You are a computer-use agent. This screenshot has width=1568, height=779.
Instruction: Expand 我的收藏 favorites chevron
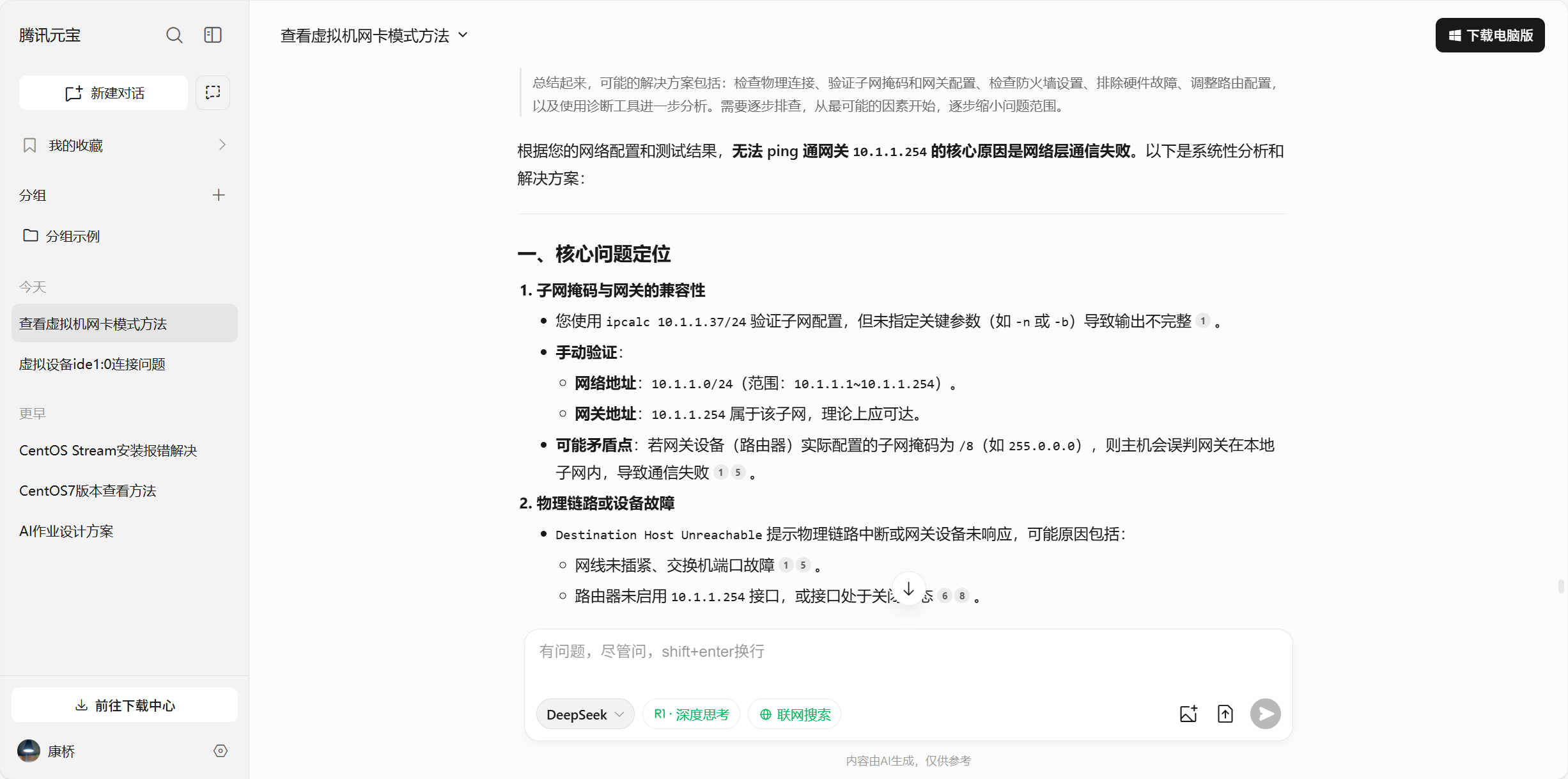[x=222, y=145]
